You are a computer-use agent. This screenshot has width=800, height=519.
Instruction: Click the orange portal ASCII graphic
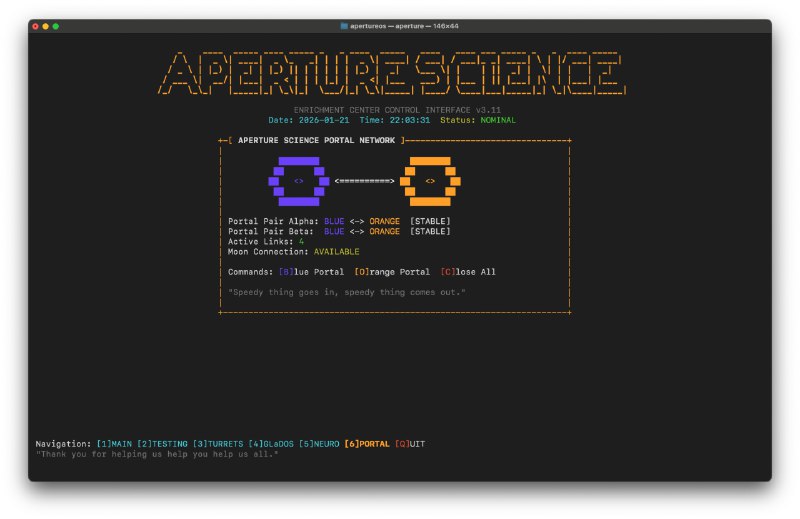click(x=430, y=181)
